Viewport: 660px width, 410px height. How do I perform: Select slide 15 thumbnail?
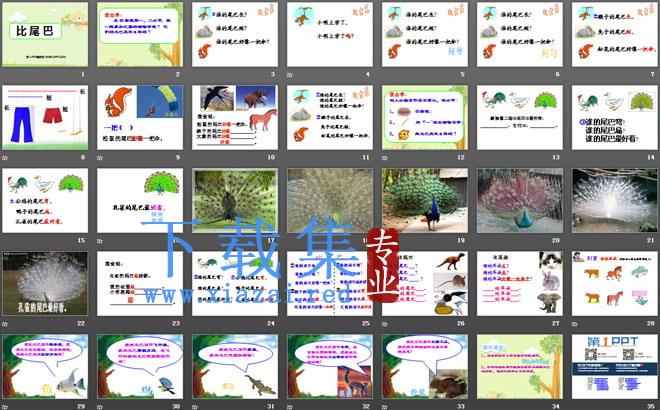(45, 201)
